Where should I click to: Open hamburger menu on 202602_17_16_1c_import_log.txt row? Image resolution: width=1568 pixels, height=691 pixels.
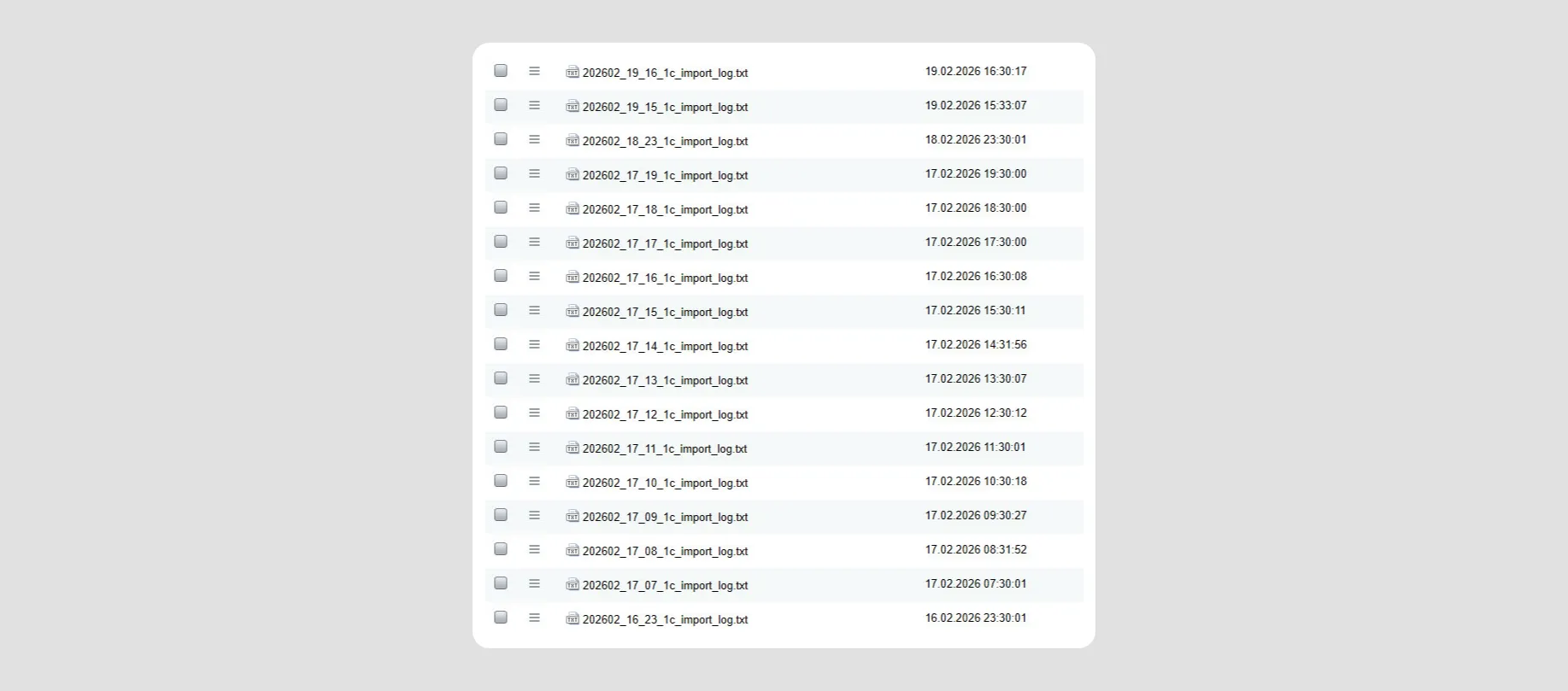click(x=534, y=277)
